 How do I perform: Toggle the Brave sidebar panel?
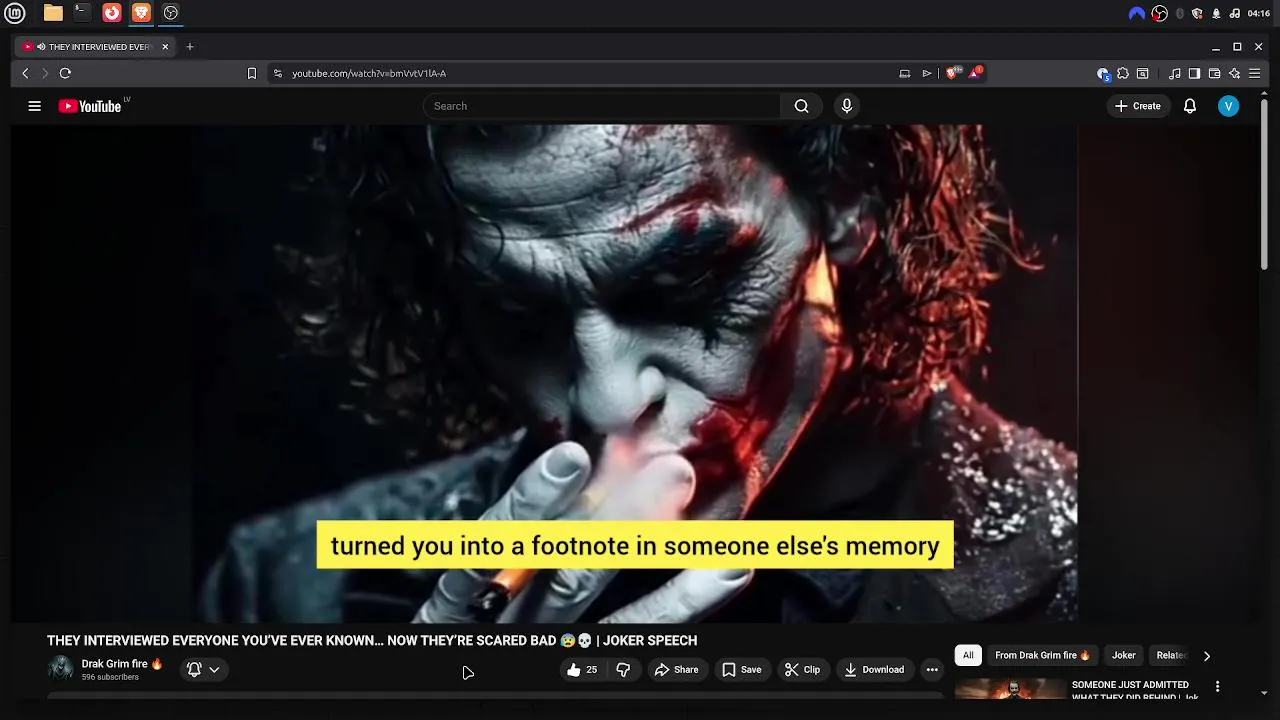pos(1194,73)
